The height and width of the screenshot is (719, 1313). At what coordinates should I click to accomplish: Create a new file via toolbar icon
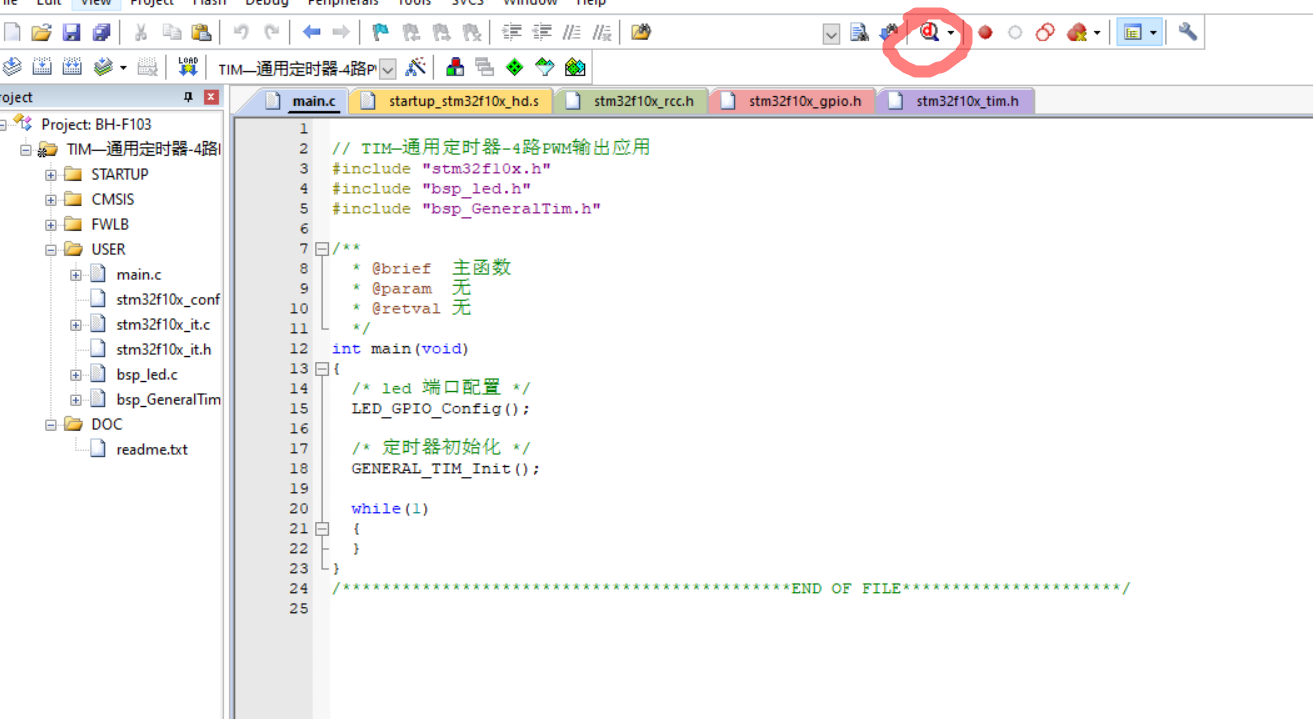tap(12, 33)
